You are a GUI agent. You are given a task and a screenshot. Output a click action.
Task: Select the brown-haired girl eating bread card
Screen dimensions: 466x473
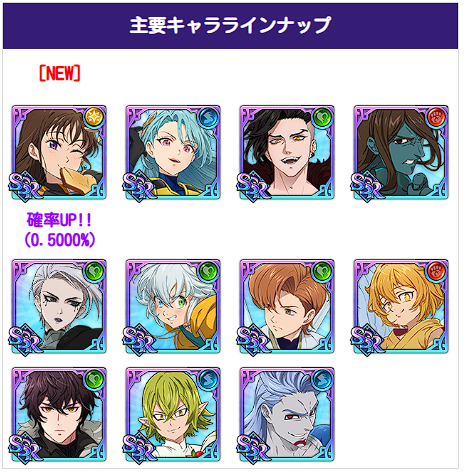coord(59,153)
